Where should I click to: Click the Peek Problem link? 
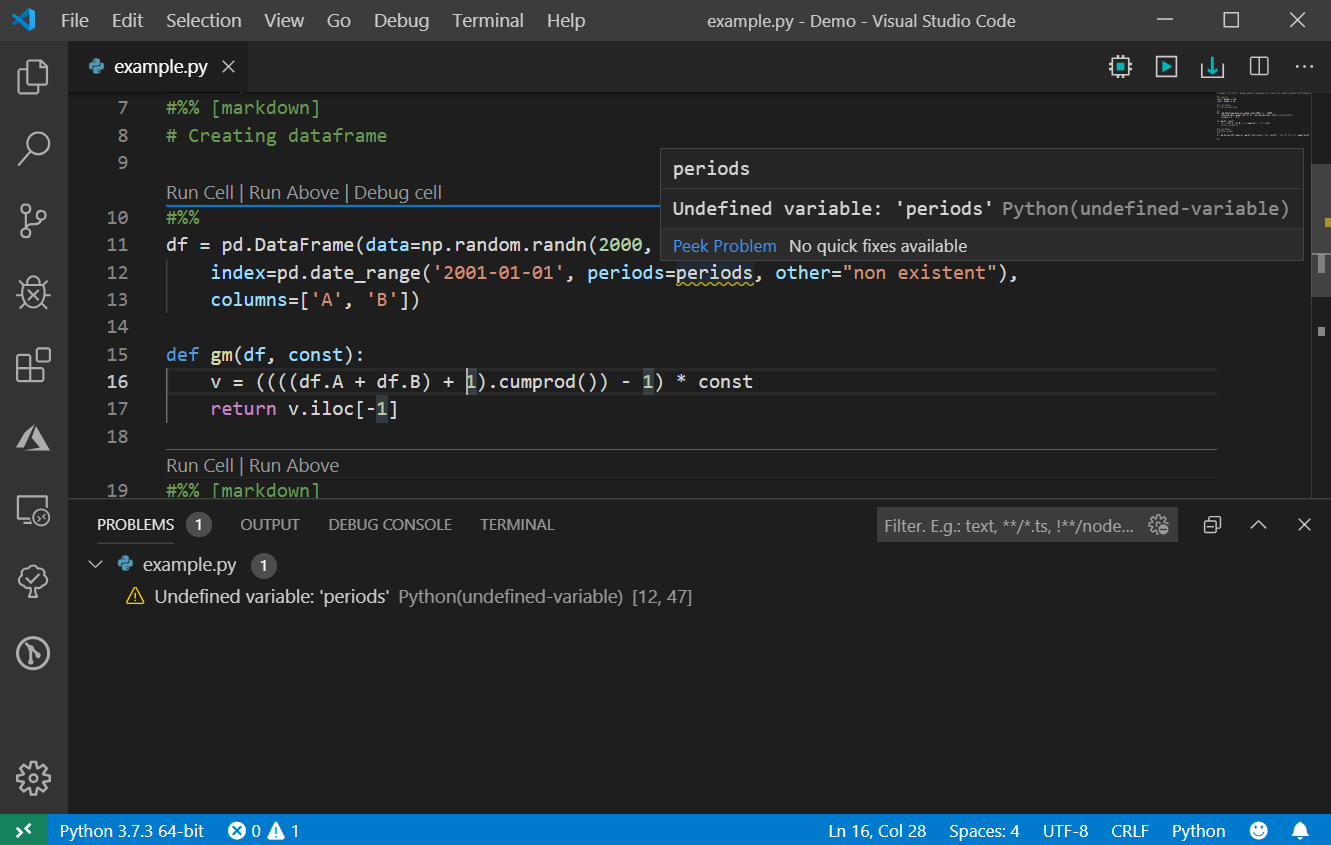point(724,246)
